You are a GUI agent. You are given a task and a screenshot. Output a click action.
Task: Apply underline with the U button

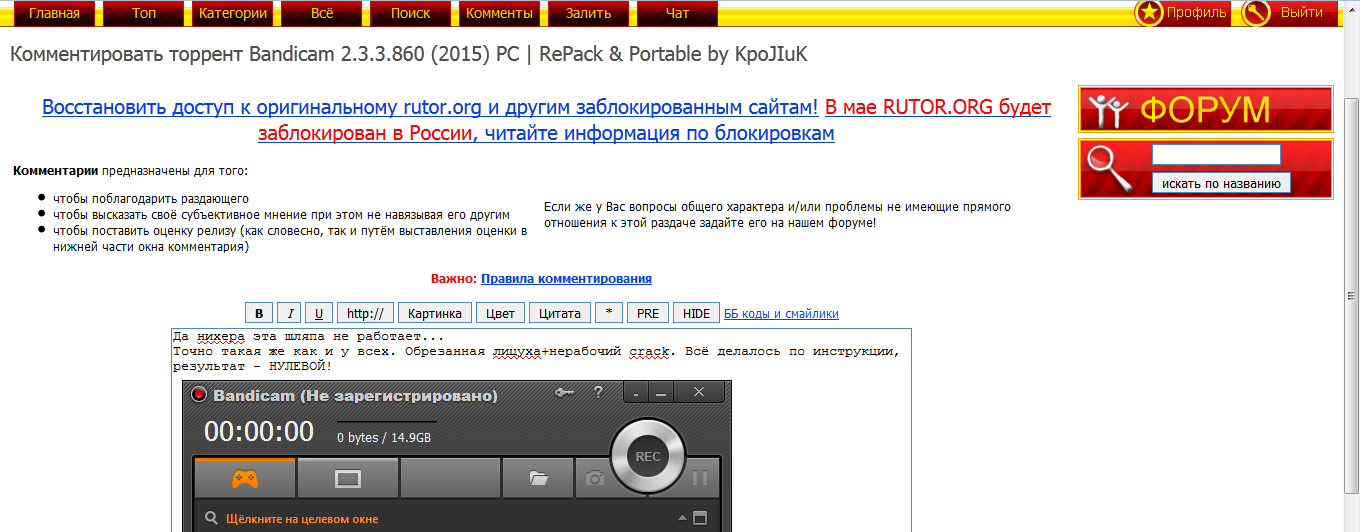[x=318, y=313]
